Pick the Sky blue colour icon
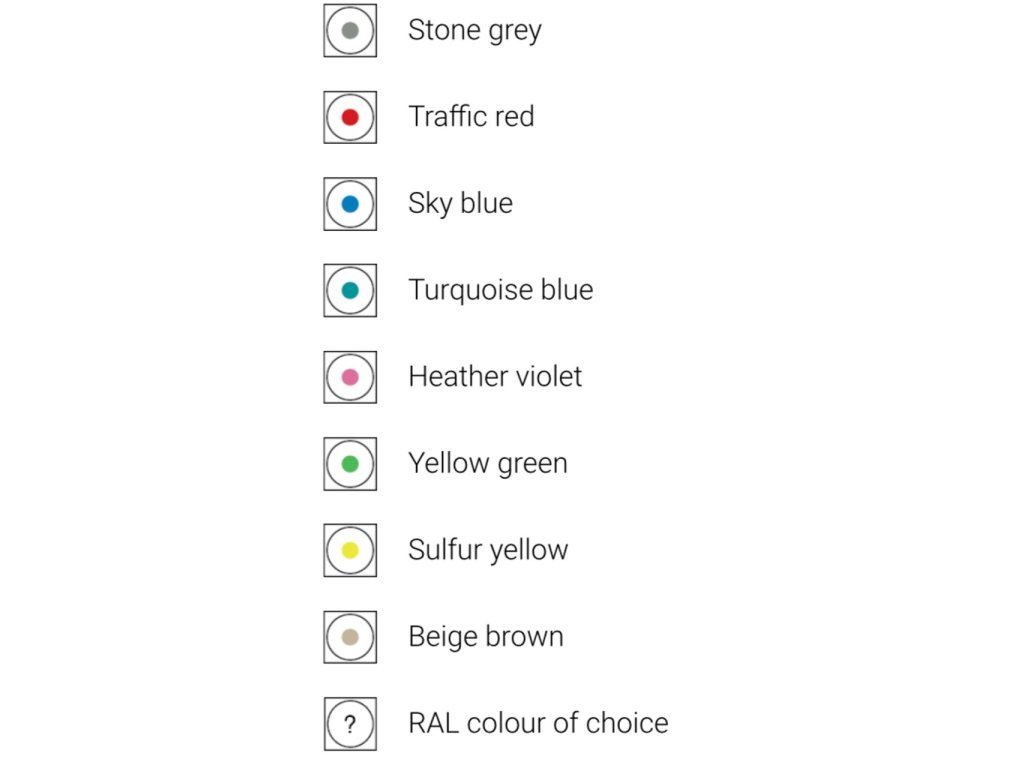Screen dimensions: 1024x768 point(350,204)
